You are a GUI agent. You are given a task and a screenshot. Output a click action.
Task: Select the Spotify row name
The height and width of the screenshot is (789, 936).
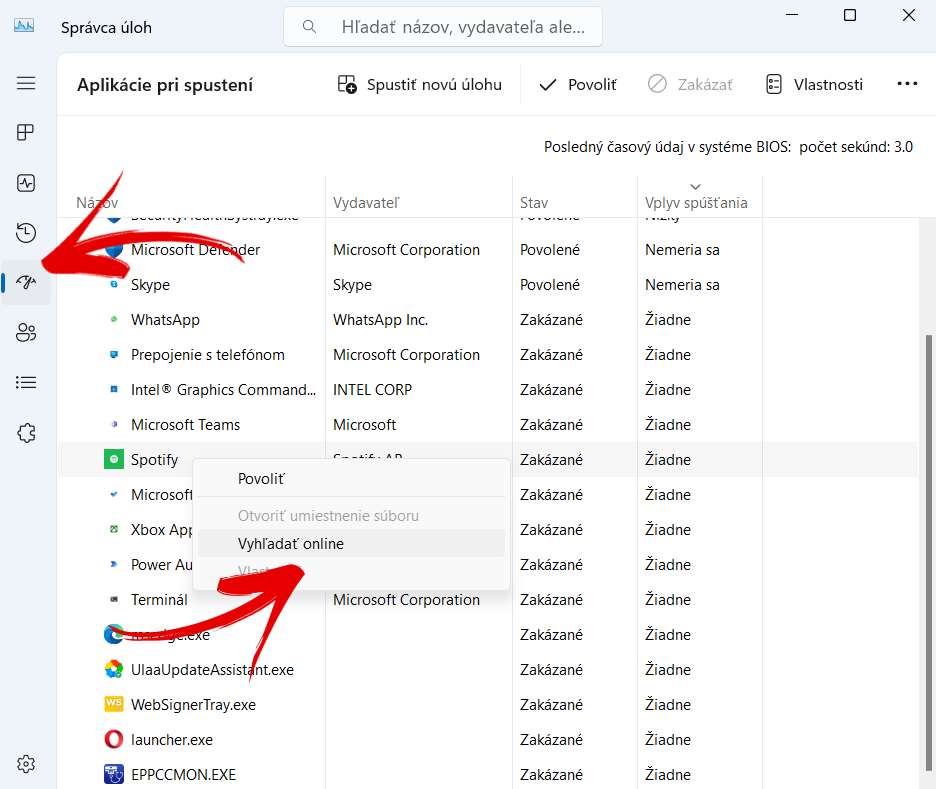point(155,460)
